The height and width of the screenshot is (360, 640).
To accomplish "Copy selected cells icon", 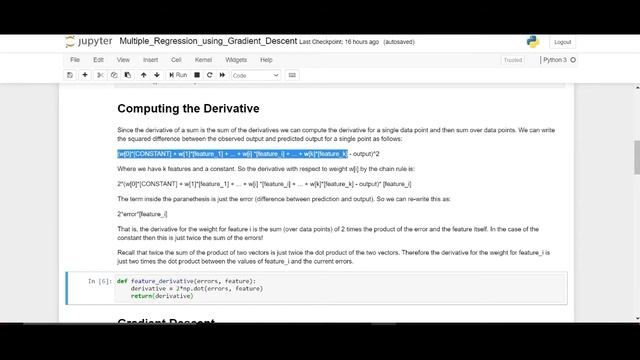I will [x=114, y=75].
